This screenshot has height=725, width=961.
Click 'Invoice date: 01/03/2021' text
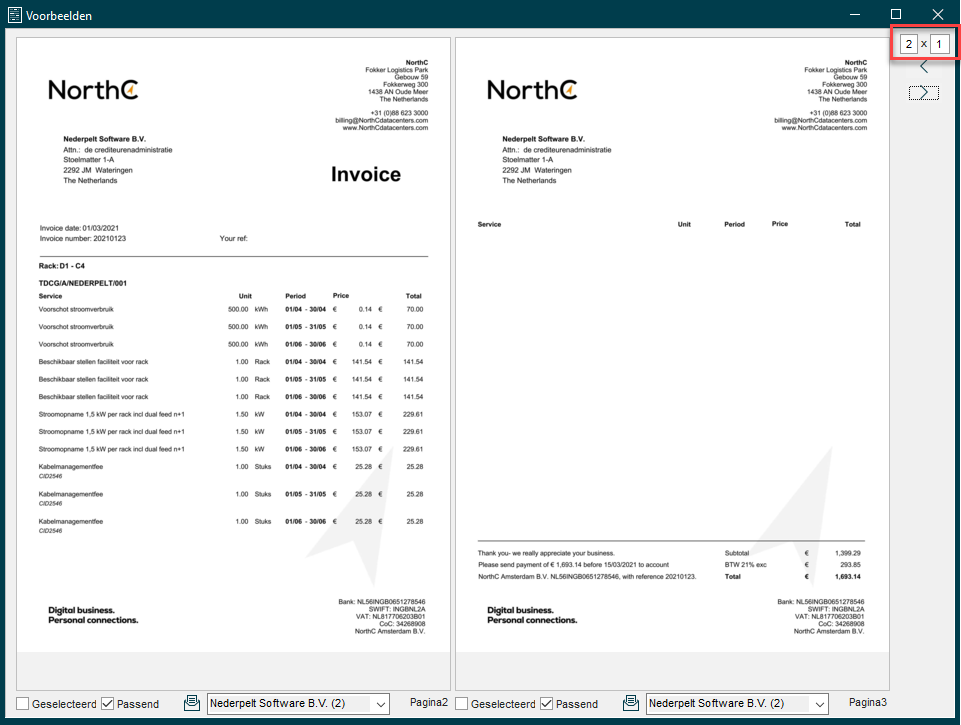(x=79, y=228)
